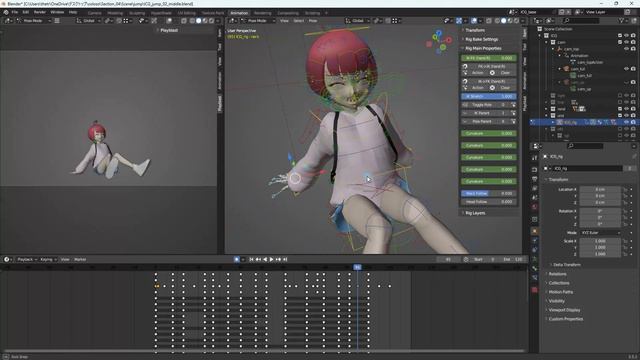Open Global orientation dropdown in left viewport
Screen dimensions: 640x360
click(88, 20)
